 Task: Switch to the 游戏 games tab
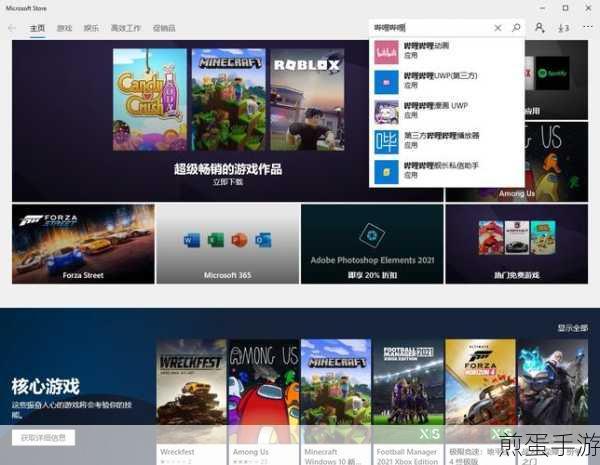tap(64, 28)
